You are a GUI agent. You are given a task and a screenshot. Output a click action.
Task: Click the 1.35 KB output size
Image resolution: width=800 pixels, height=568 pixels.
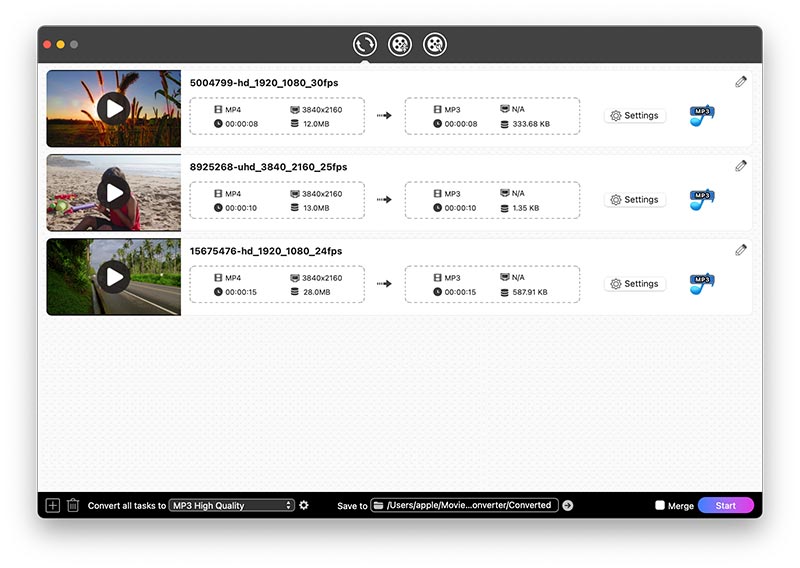526,208
